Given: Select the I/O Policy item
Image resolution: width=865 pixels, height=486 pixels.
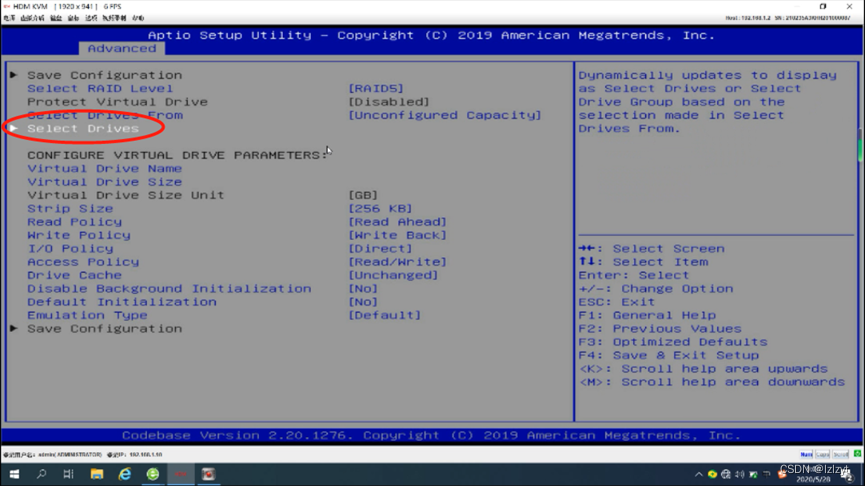Looking at the screenshot, I should (x=70, y=249).
